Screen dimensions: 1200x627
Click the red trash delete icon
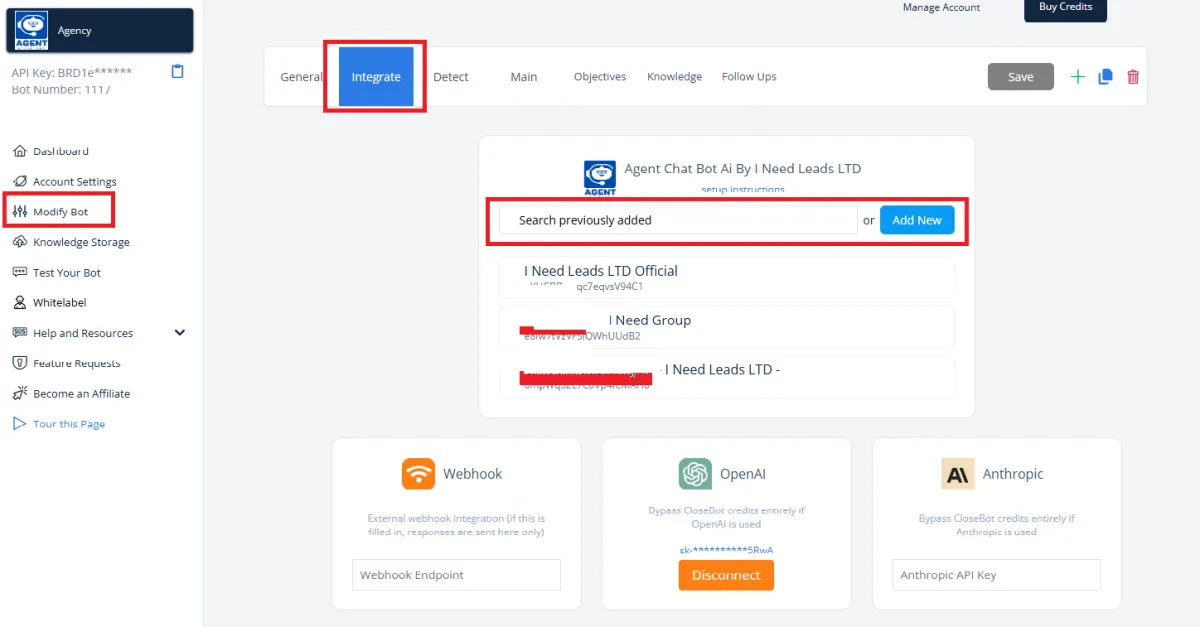(x=1133, y=77)
